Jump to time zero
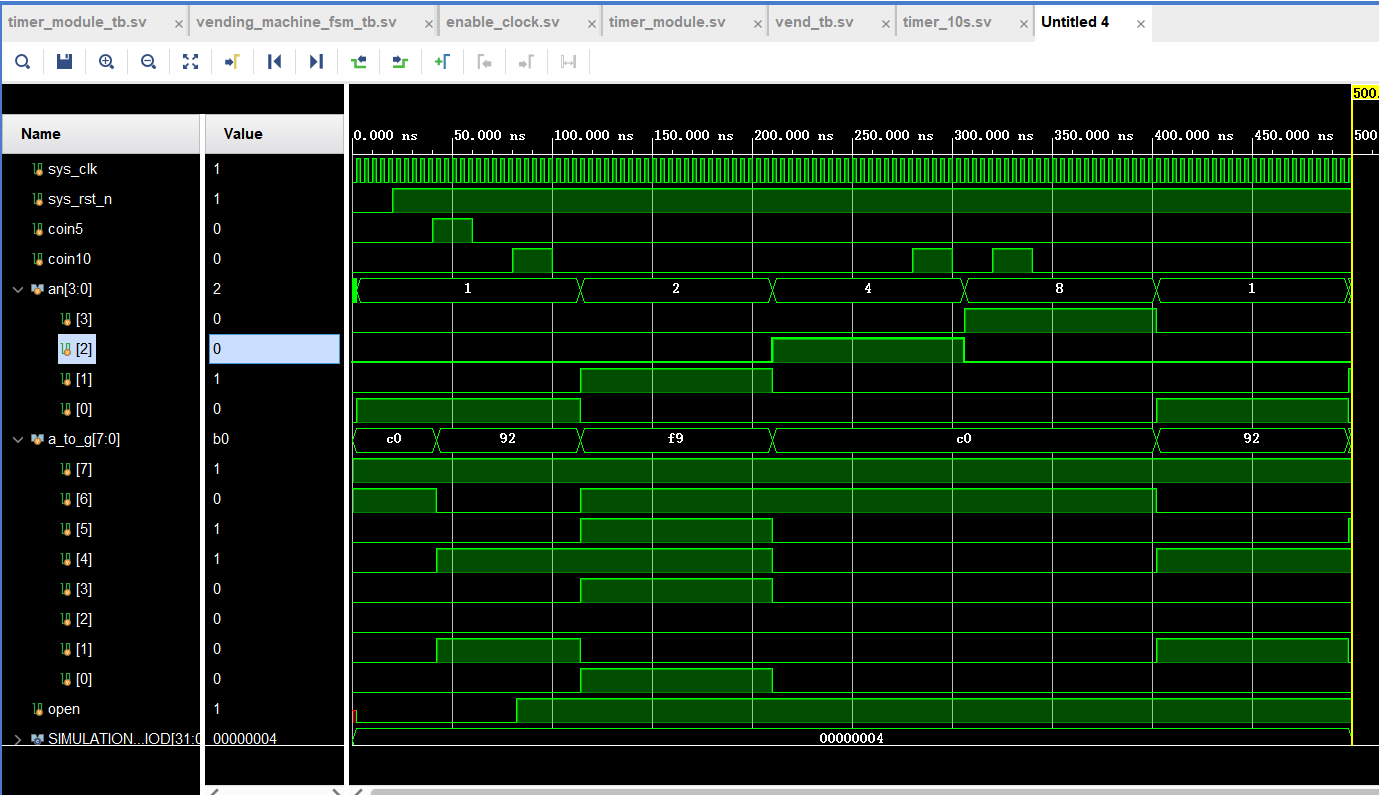This screenshot has height=795, width=1379. (x=274, y=62)
